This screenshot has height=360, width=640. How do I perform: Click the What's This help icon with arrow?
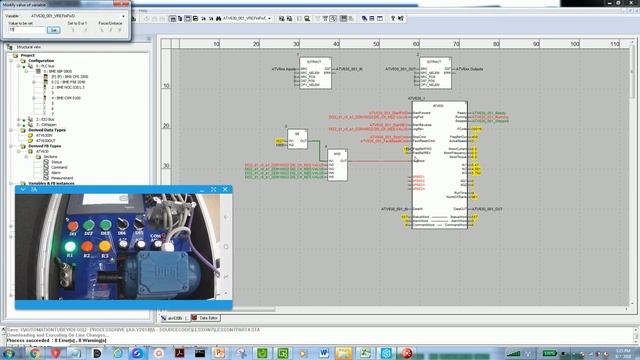coord(401,18)
